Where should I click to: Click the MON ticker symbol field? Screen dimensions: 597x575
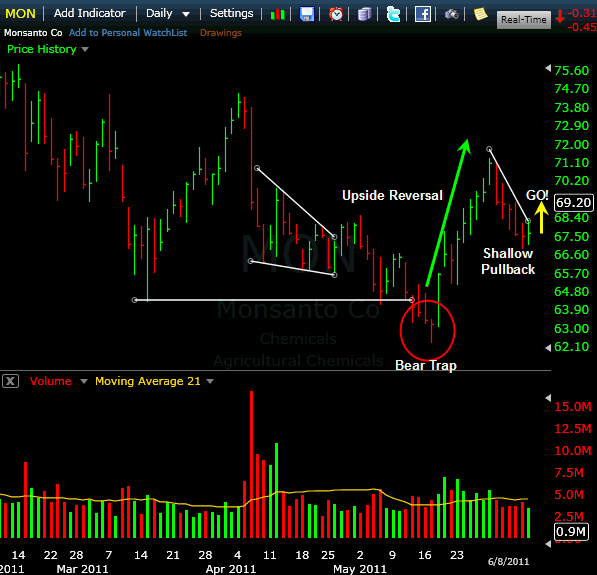20,14
